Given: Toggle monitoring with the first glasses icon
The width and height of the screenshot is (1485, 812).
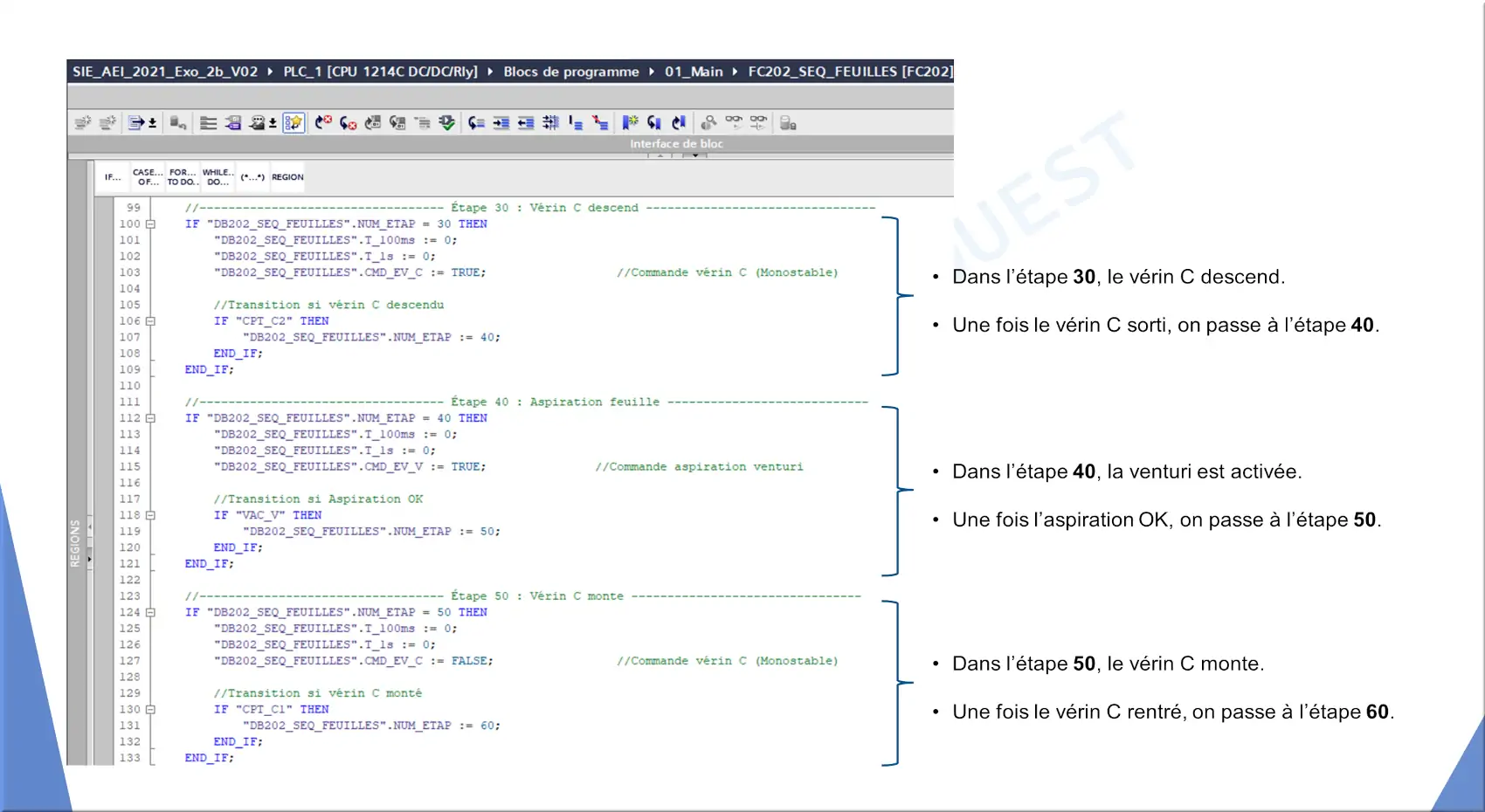Looking at the screenshot, I should tap(734, 123).
